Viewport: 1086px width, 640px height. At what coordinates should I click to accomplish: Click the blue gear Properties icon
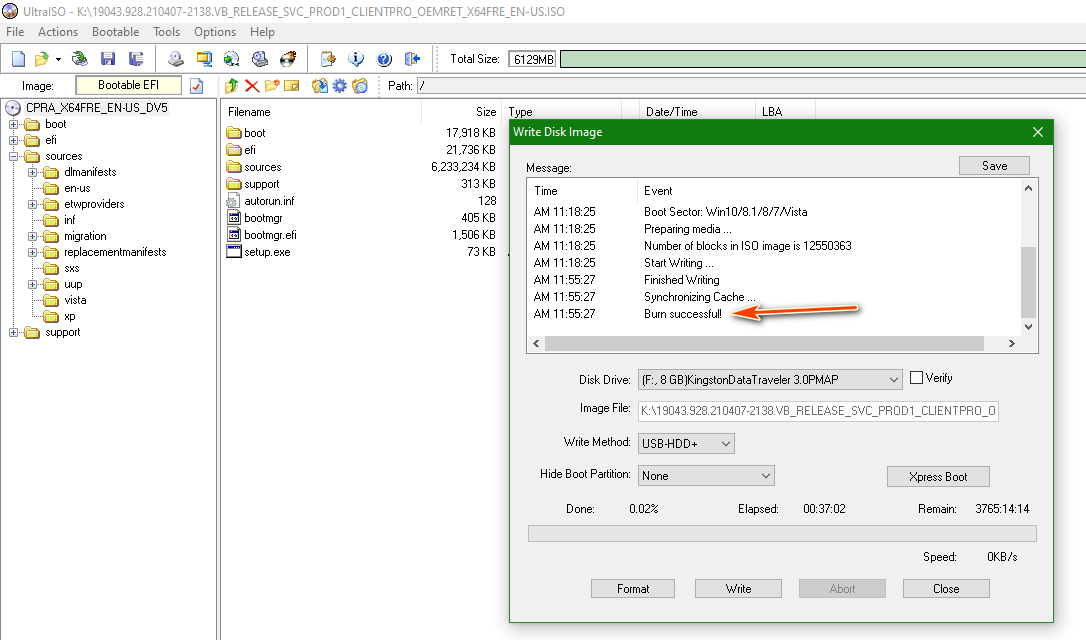339,86
